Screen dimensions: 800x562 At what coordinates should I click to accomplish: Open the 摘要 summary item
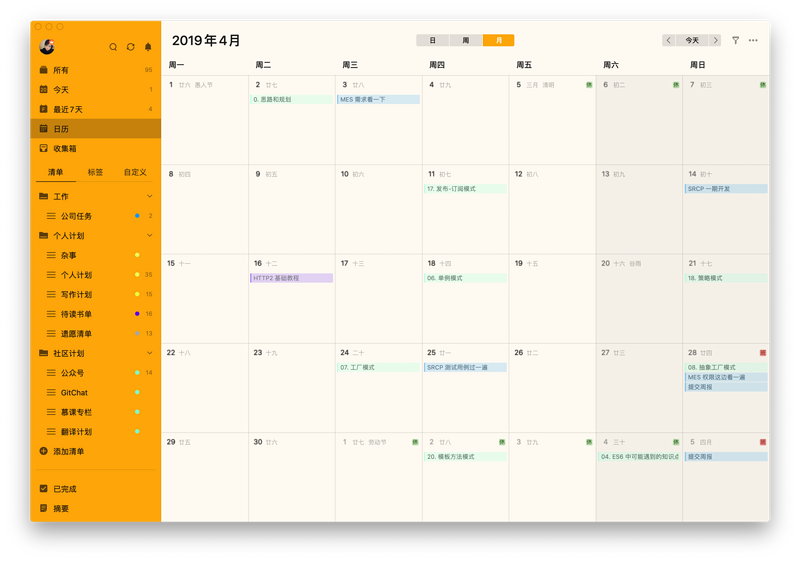click(95, 508)
